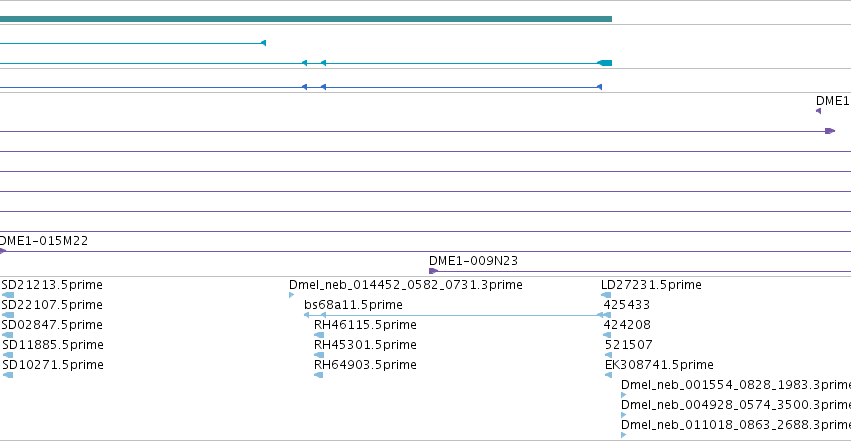Click the RH64903.5prime feature label
The height and width of the screenshot is (441, 851).
(365, 365)
